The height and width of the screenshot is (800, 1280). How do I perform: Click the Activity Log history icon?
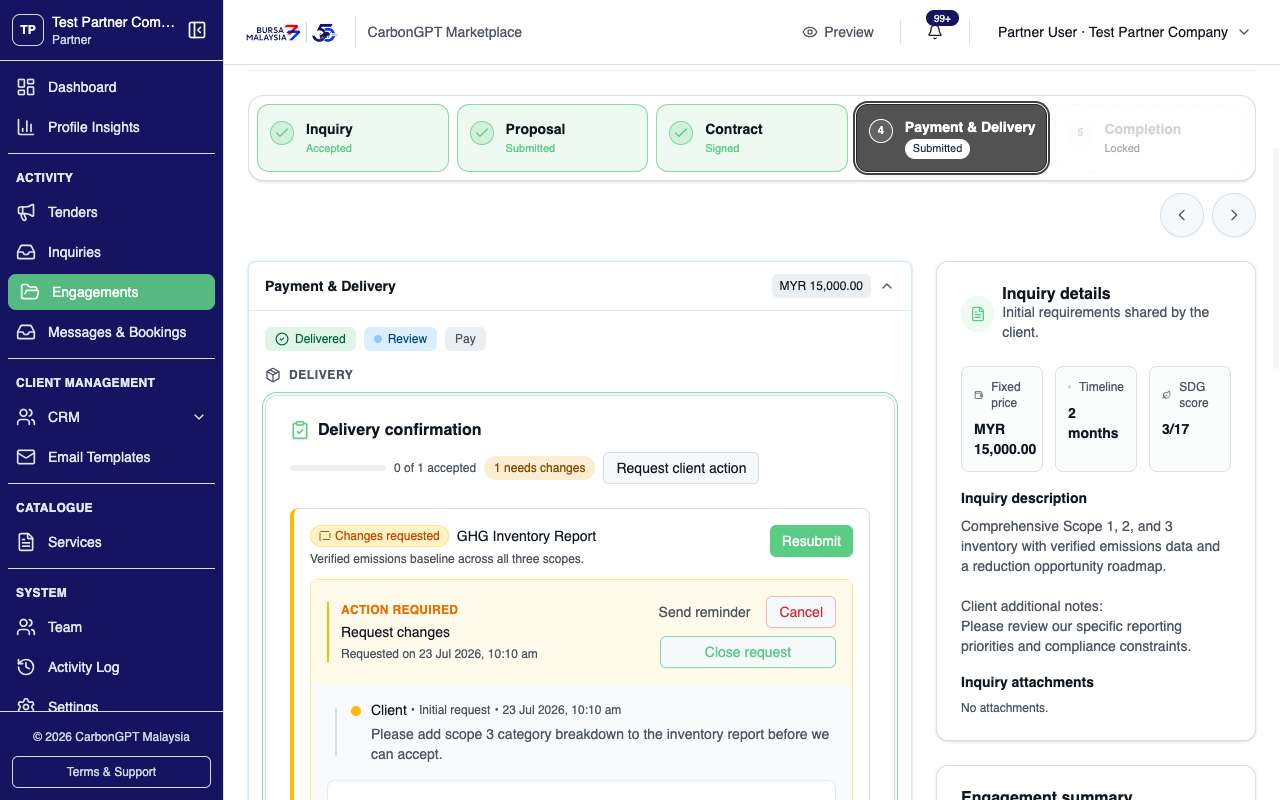point(26,667)
